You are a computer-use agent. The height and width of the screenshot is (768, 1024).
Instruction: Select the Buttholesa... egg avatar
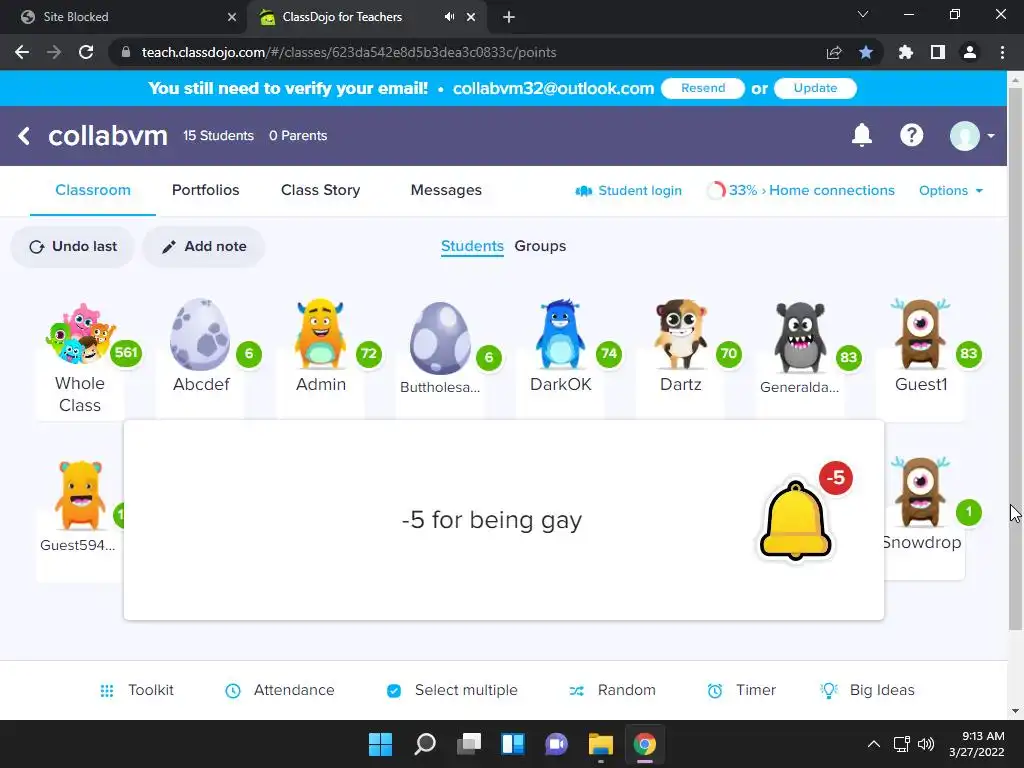tap(440, 338)
